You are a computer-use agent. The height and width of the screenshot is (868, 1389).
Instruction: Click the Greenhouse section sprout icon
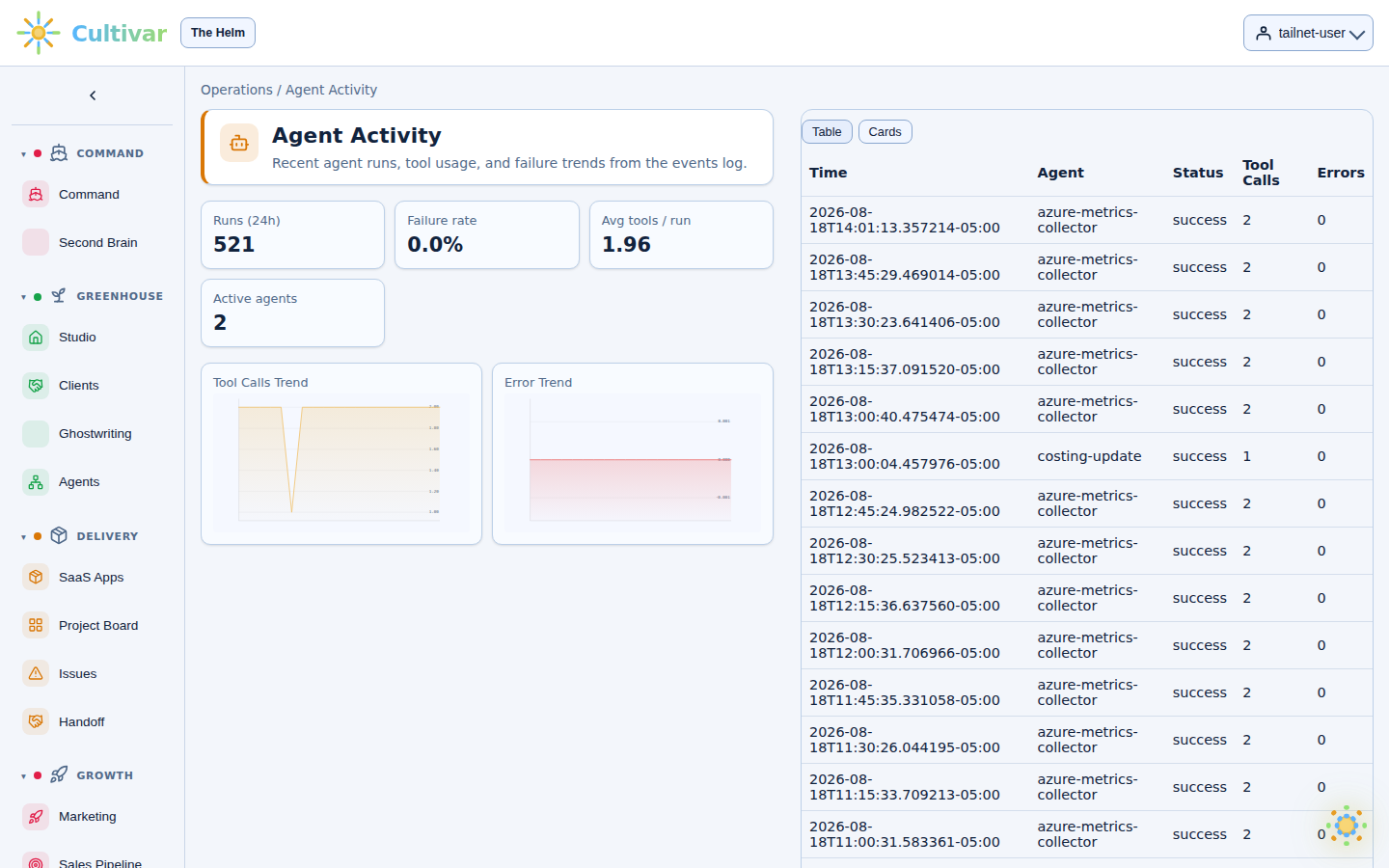pos(59,295)
